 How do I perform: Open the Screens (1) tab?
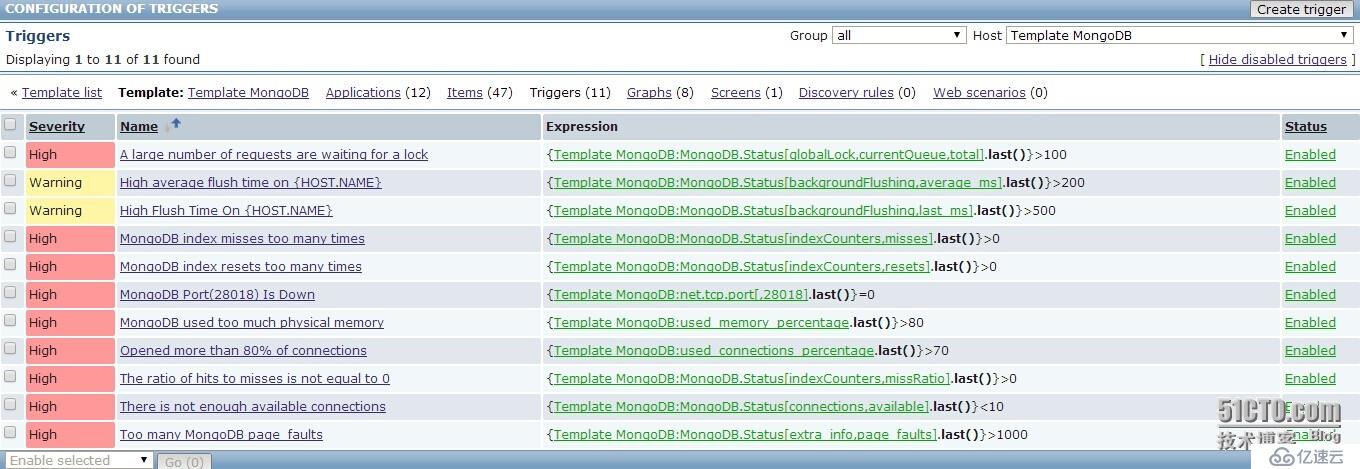coord(736,92)
